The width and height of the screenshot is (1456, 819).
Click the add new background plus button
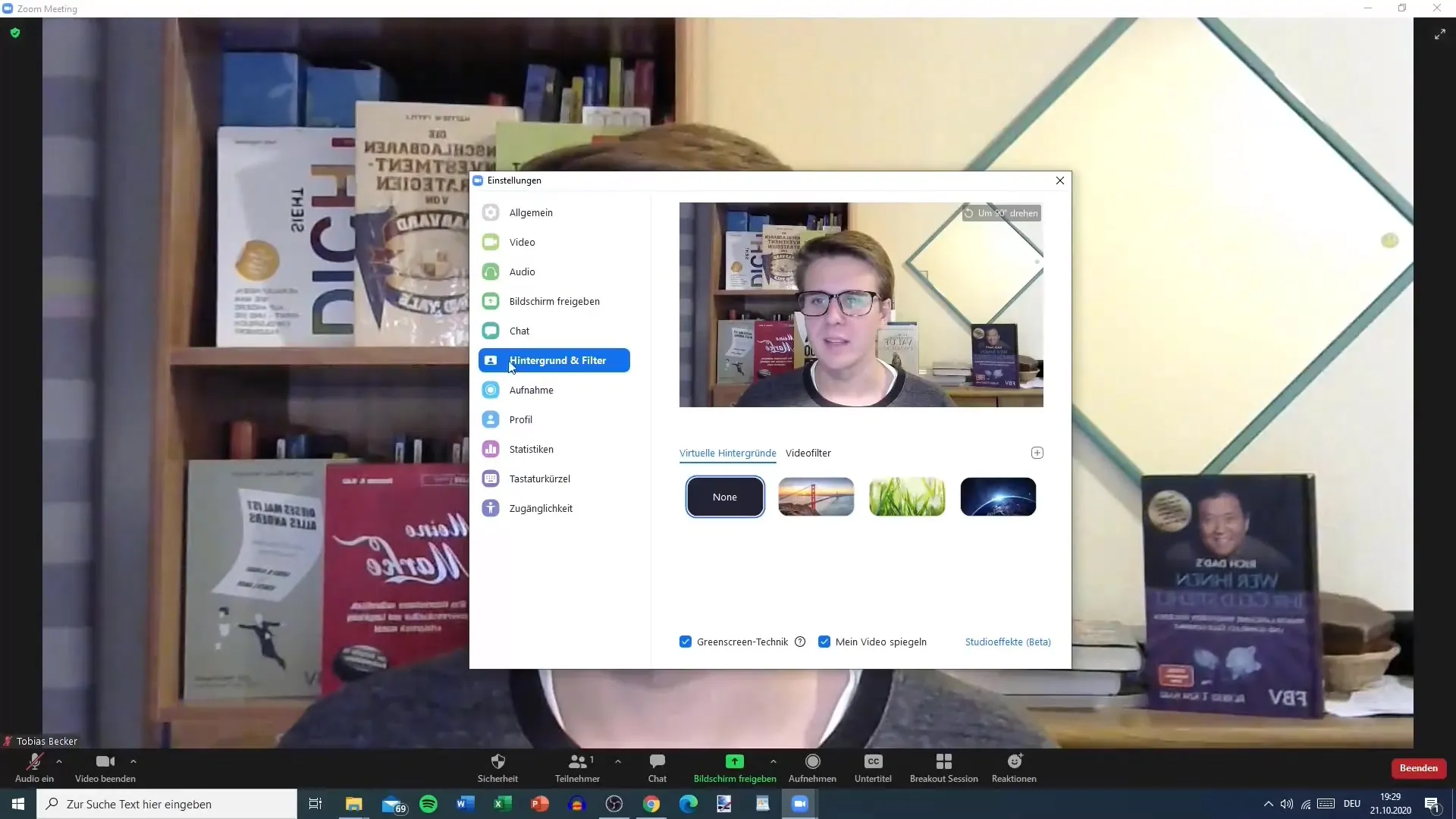1037,452
